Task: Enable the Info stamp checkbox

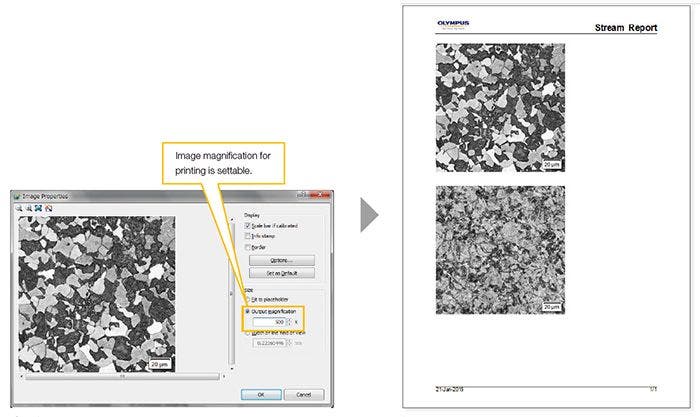Action: [x=248, y=236]
